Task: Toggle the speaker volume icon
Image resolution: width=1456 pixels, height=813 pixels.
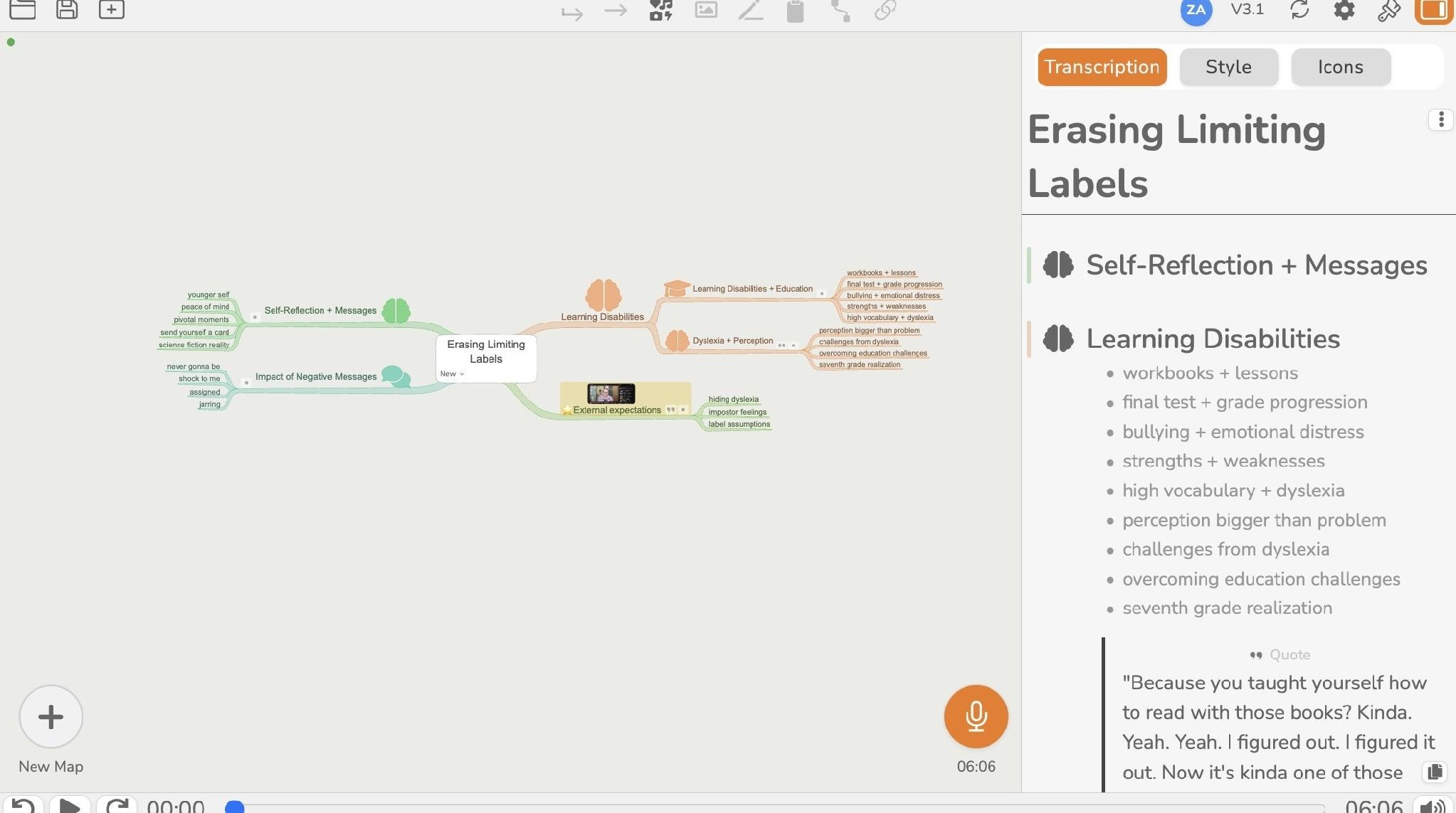Action: [1432, 805]
